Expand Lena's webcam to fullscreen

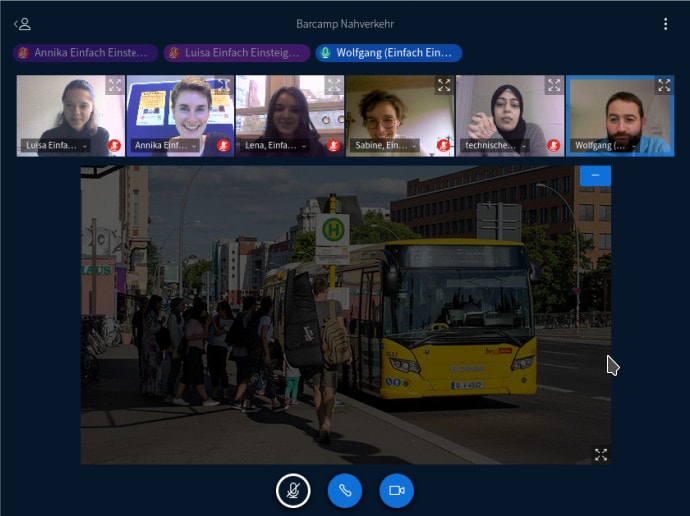(334, 86)
